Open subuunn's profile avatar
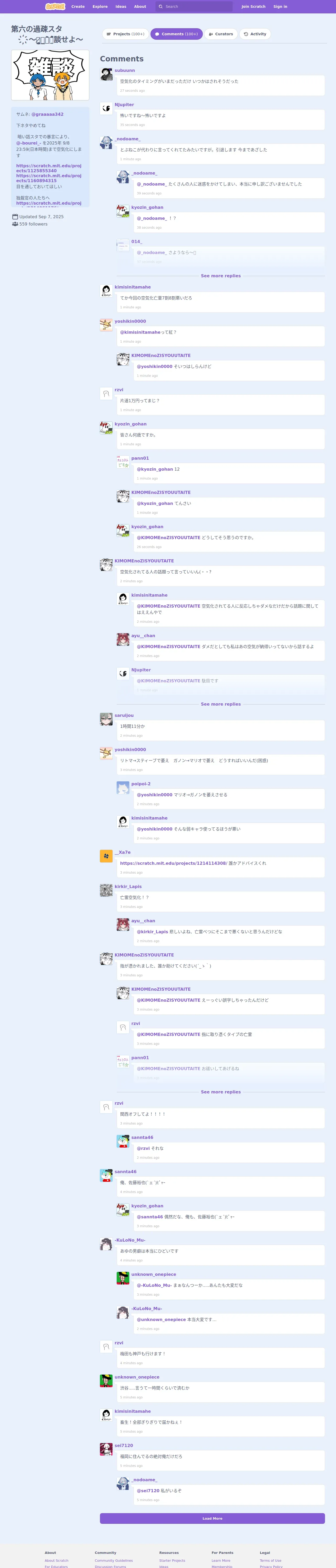 (x=106, y=74)
